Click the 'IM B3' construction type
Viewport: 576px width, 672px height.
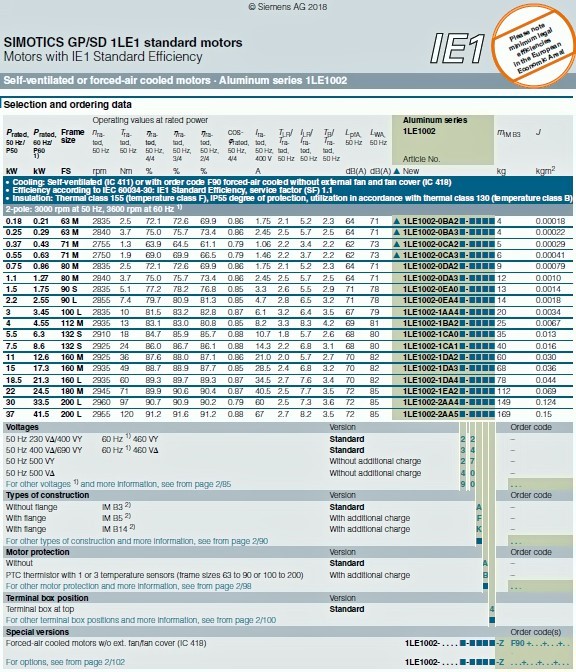(116, 507)
